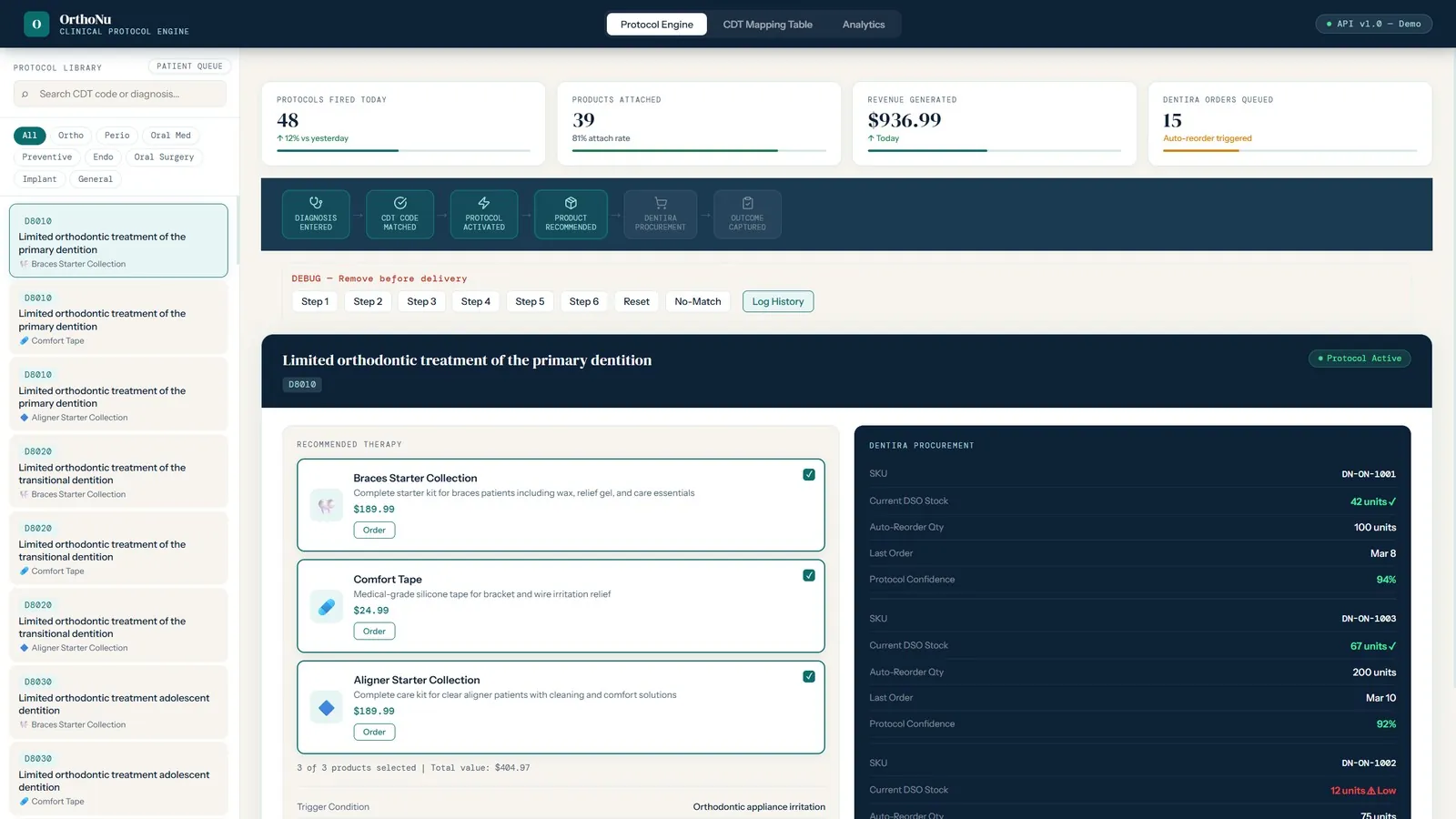This screenshot has width=1456, height=819.
Task: Filter protocols by Preventive
Action: [47, 157]
